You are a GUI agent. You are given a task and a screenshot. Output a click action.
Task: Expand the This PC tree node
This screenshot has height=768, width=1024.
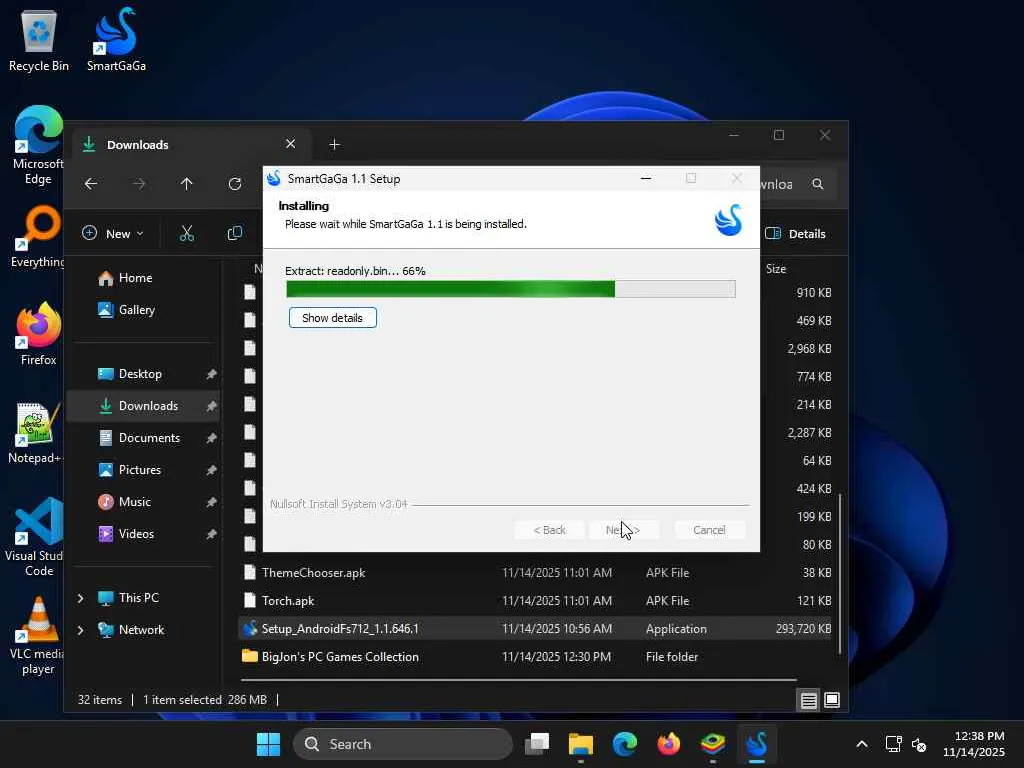click(80, 598)
